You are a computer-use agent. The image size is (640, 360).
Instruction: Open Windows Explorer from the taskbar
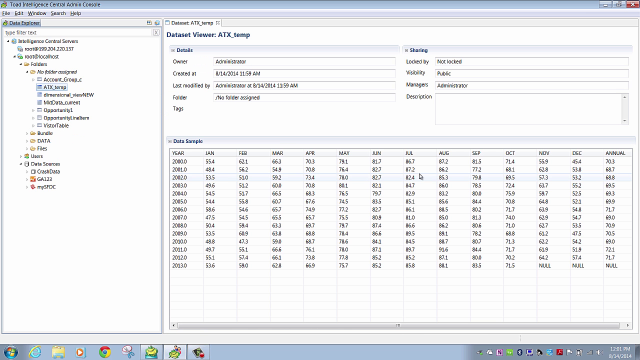click(x=58, y=352)
